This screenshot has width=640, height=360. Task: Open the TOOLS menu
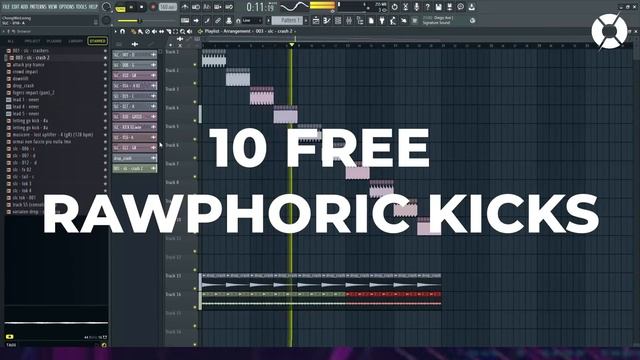(x=82, y=7)
